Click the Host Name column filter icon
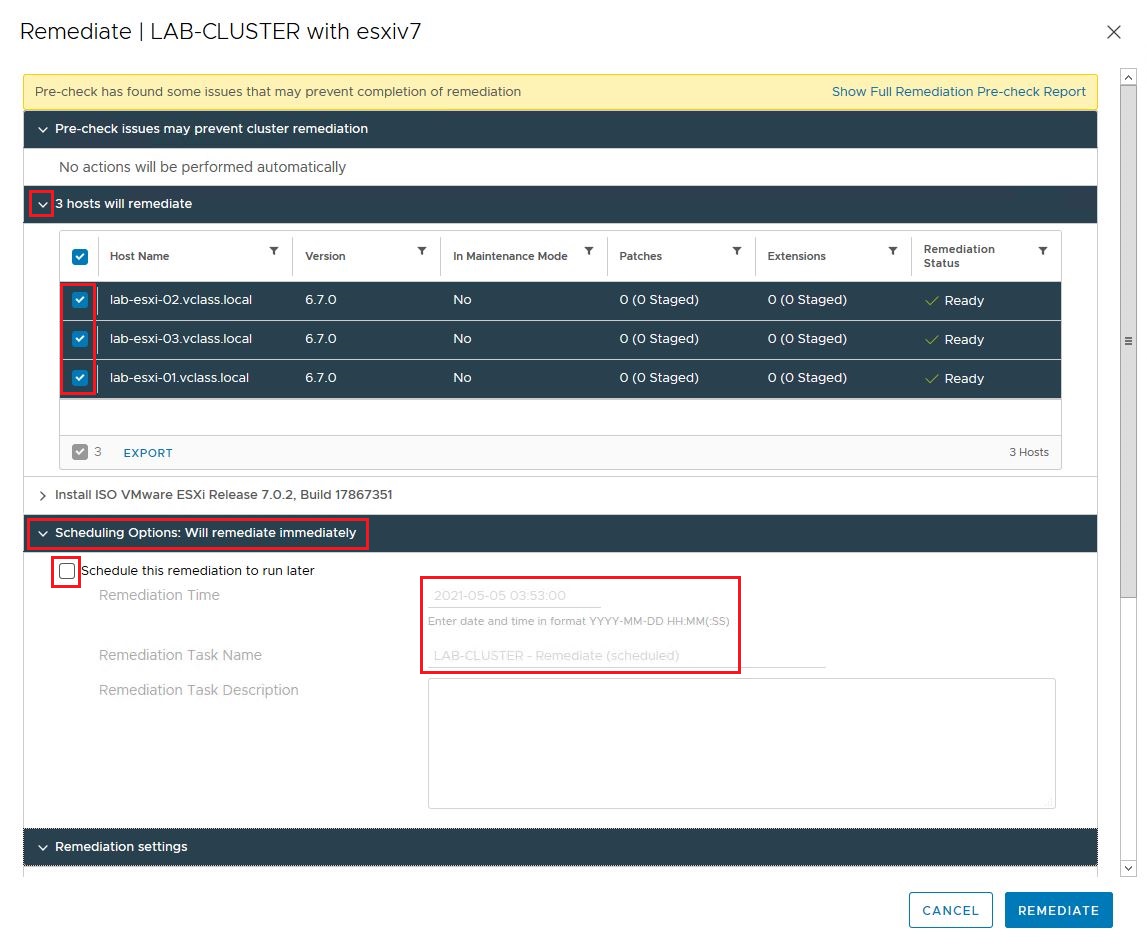 (274, 251)
